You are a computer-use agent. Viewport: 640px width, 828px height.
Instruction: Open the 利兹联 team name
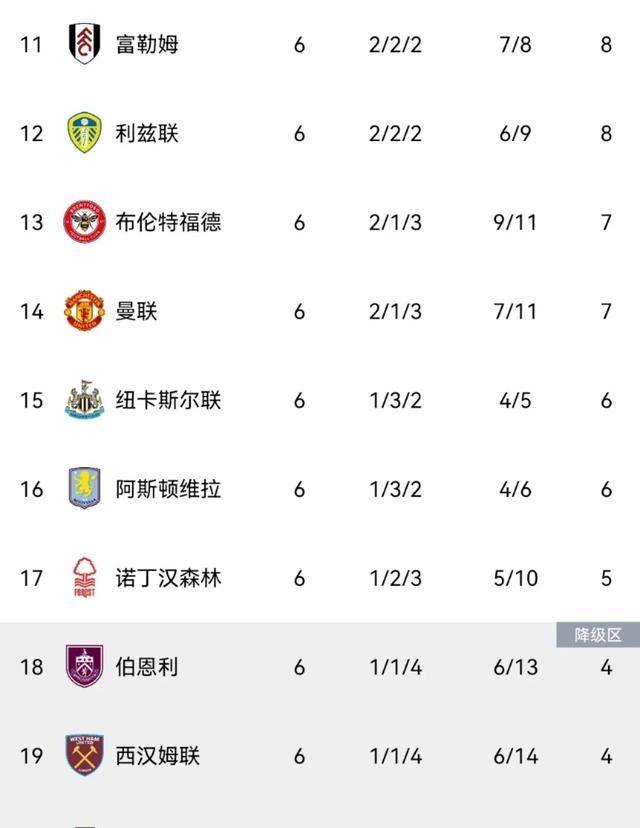(x=147, y=134)
